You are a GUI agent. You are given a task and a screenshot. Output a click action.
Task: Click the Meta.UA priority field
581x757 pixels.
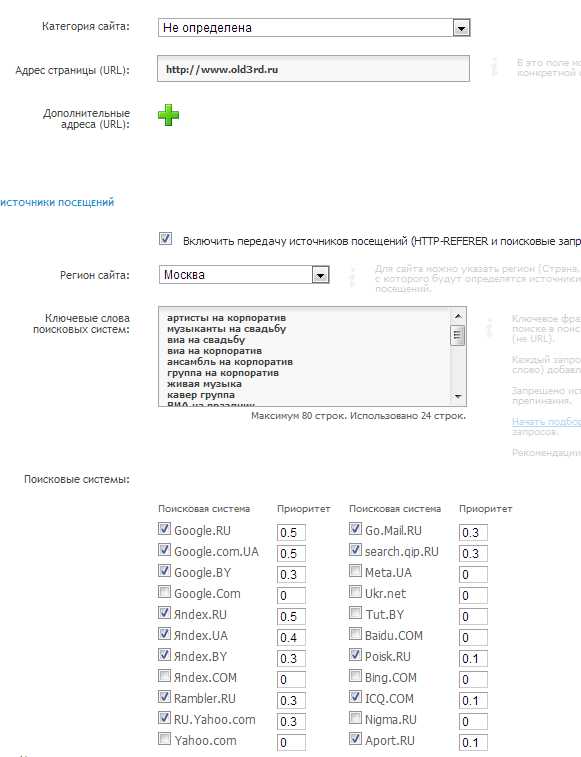point(473,575)
